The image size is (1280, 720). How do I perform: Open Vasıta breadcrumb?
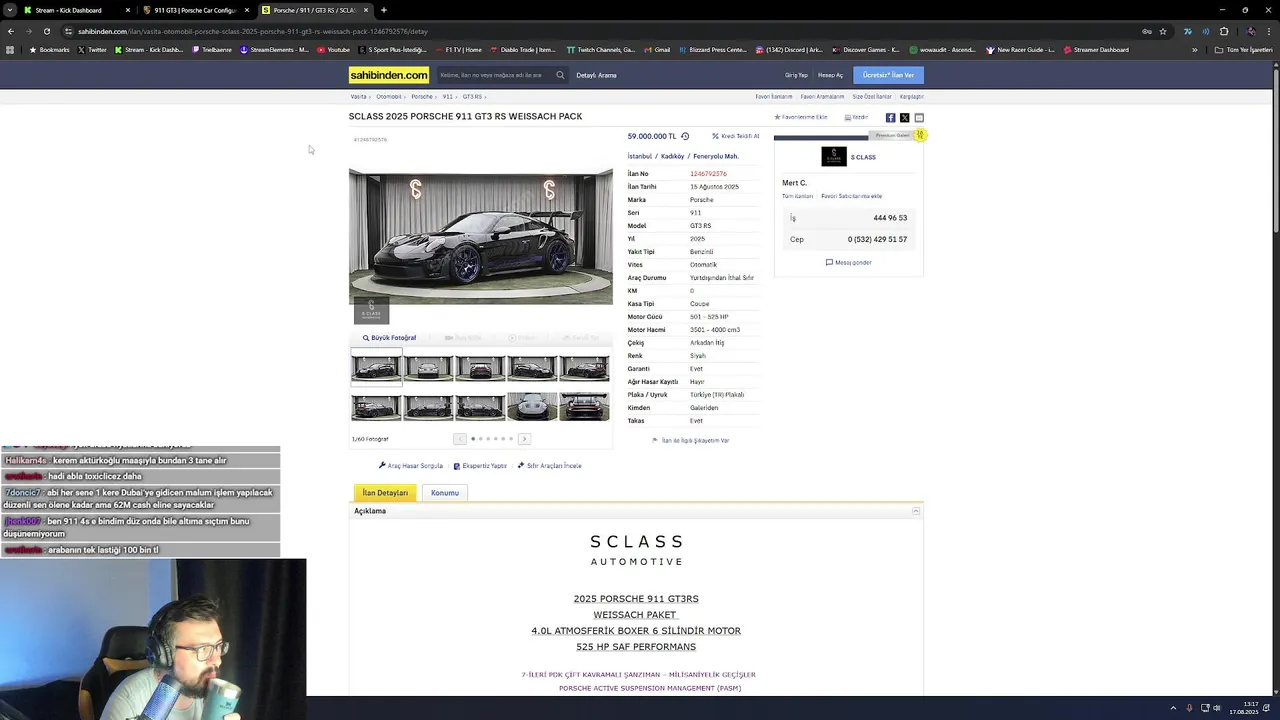(358, 97)
